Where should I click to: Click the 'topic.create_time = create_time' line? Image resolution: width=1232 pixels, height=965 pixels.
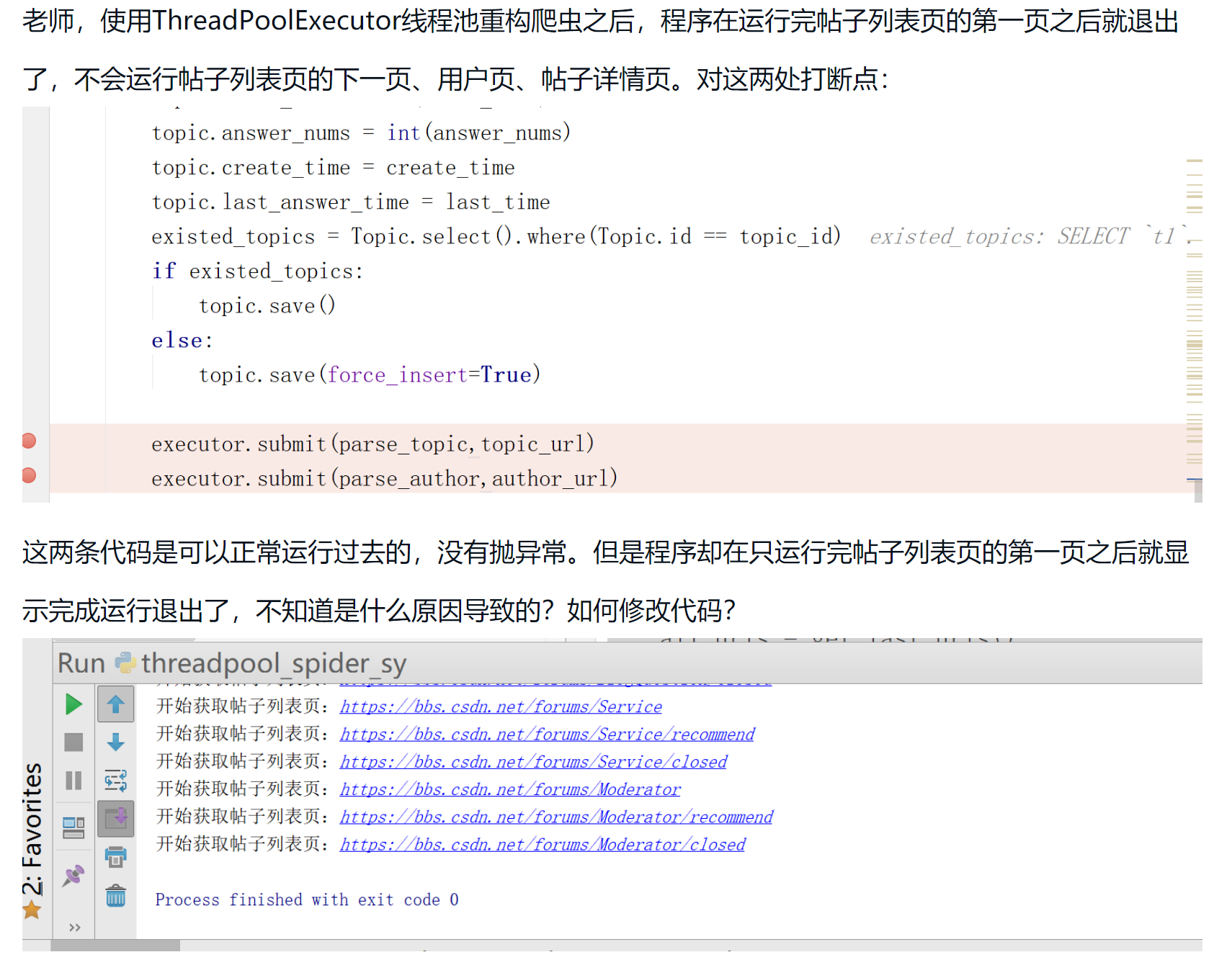pyautogui.click(x=333, y=167)
